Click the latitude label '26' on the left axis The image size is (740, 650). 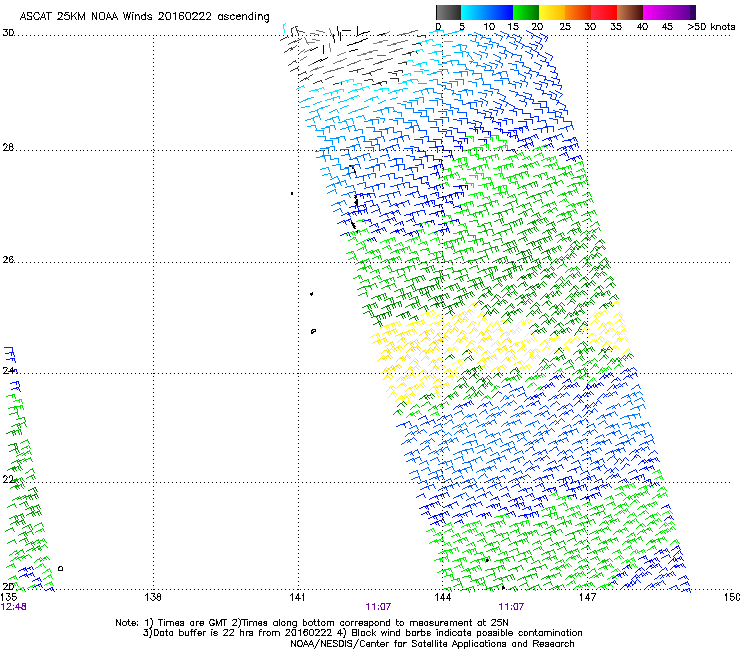[x=8, y=259]
